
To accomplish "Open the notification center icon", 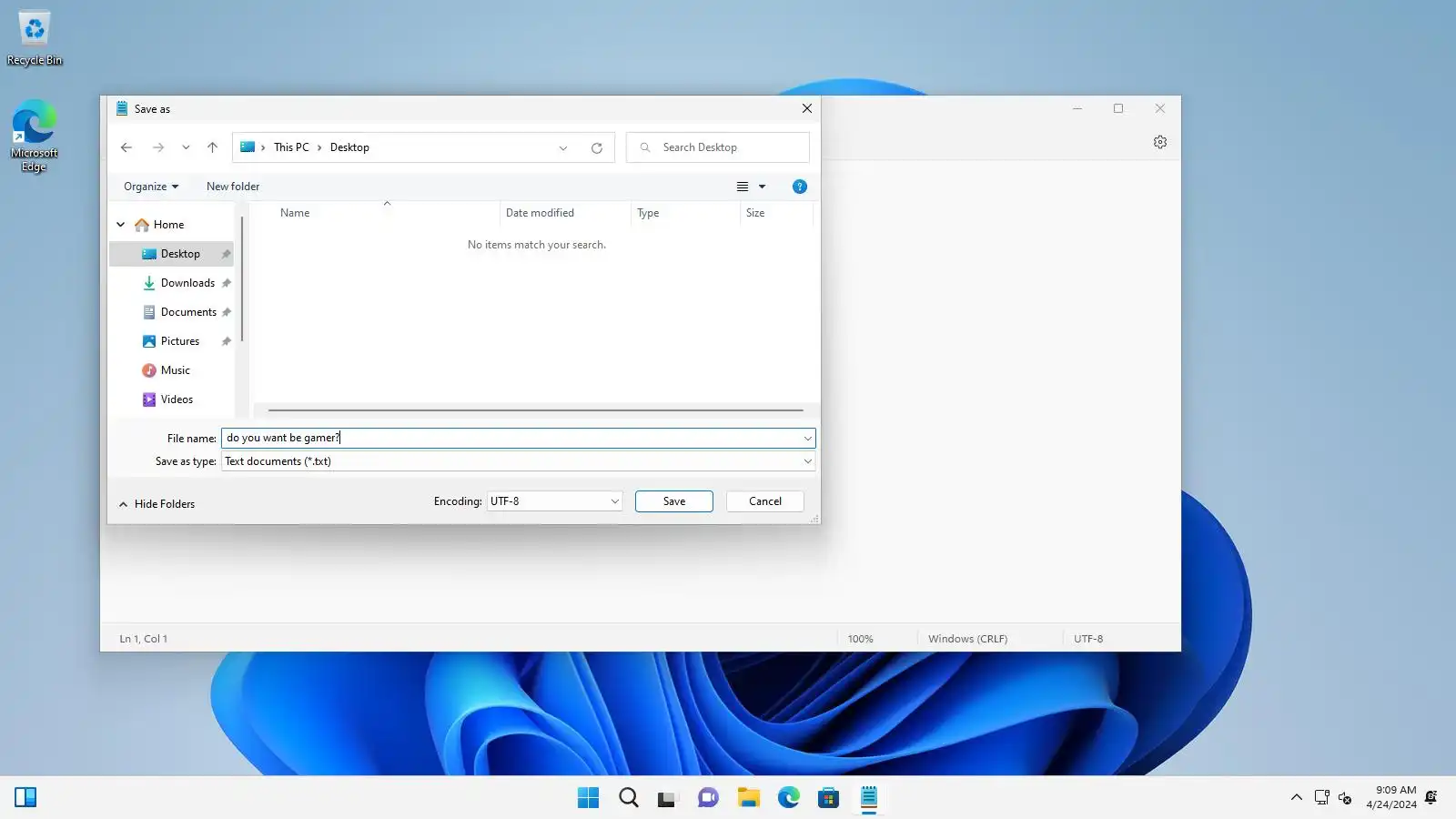I will click(1431, 798).
